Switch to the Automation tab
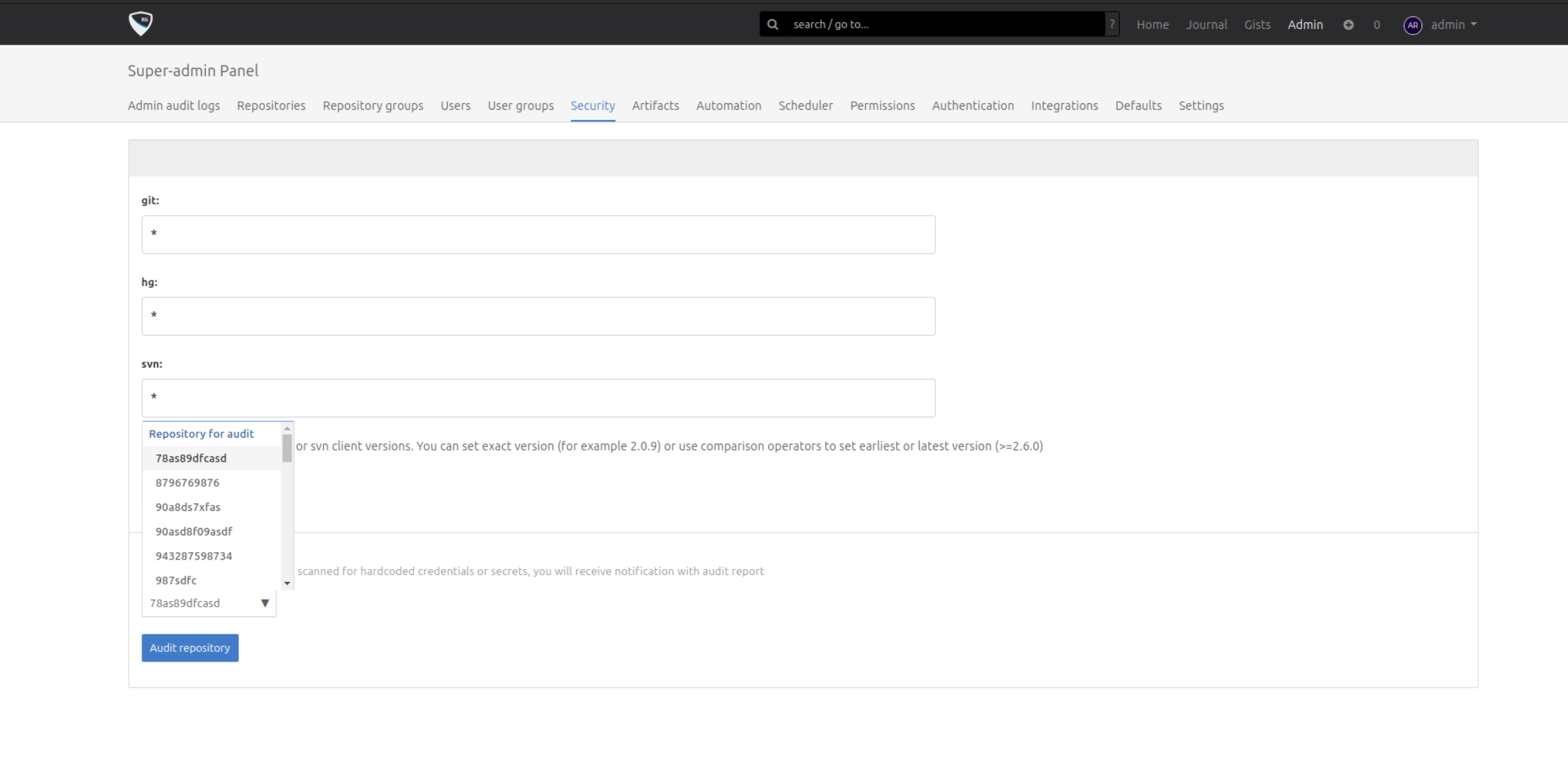This screenshot has height=780, width=1568. [x=729, y=106]
